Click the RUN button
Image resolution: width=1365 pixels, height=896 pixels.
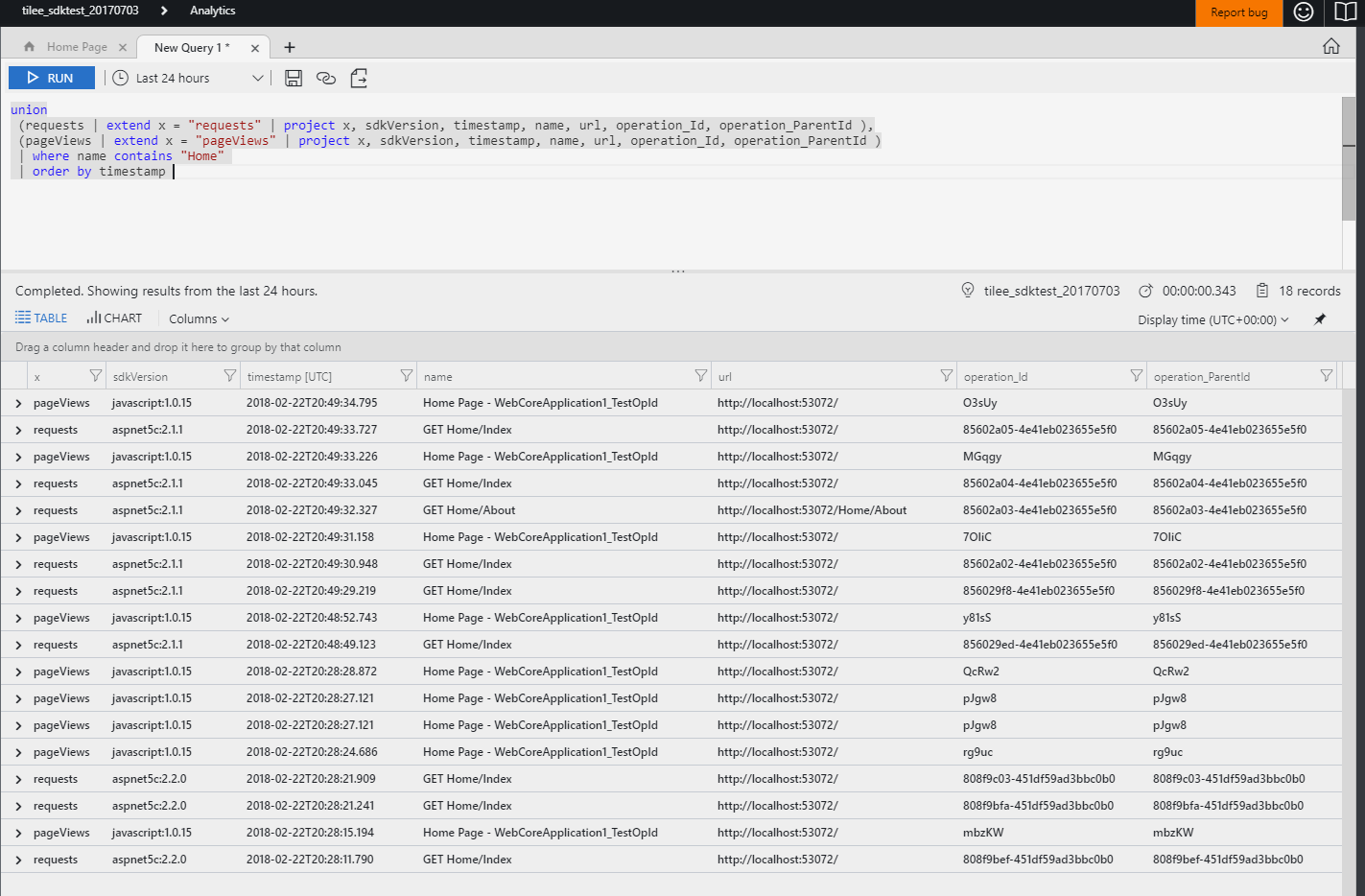(x=51, y=78)
